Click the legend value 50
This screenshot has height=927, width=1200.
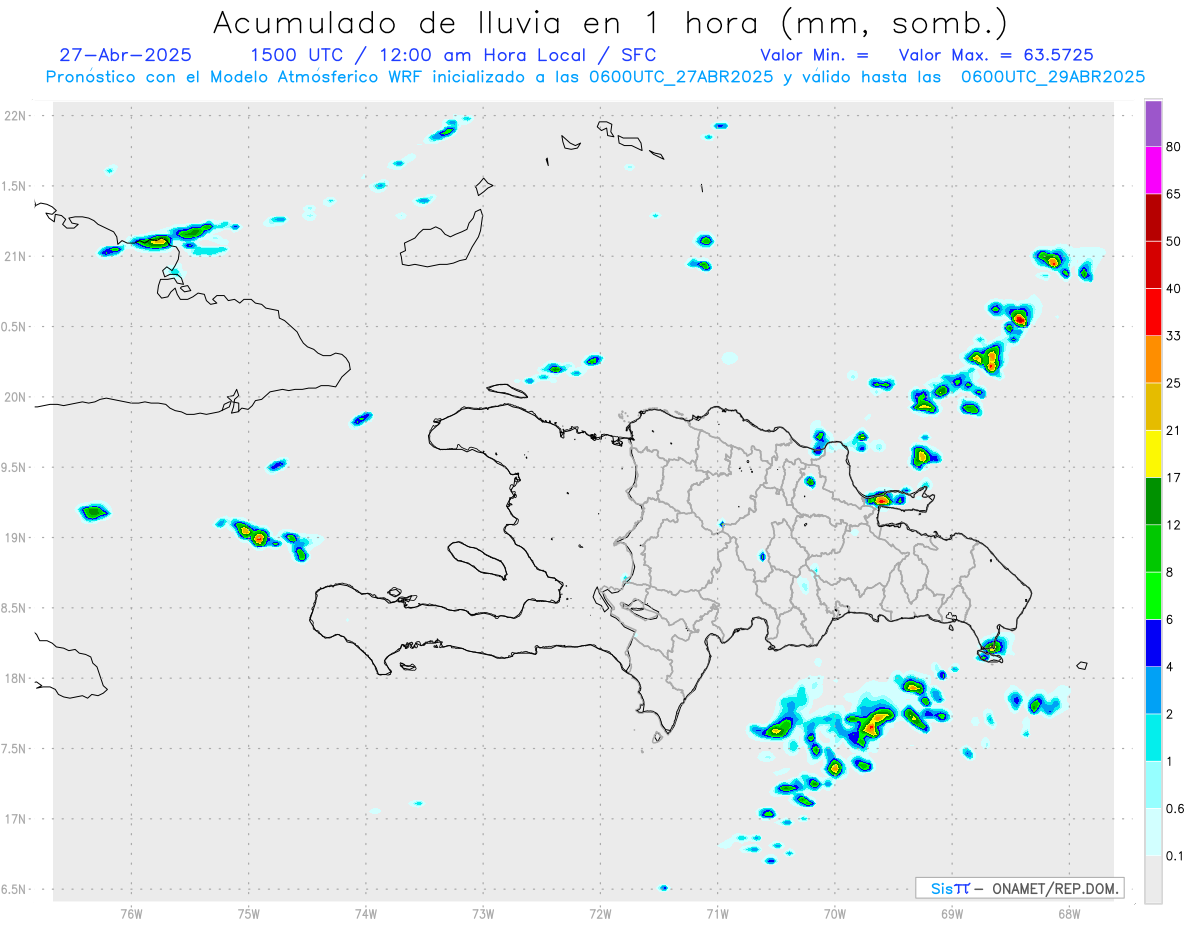click(1174, 242)
